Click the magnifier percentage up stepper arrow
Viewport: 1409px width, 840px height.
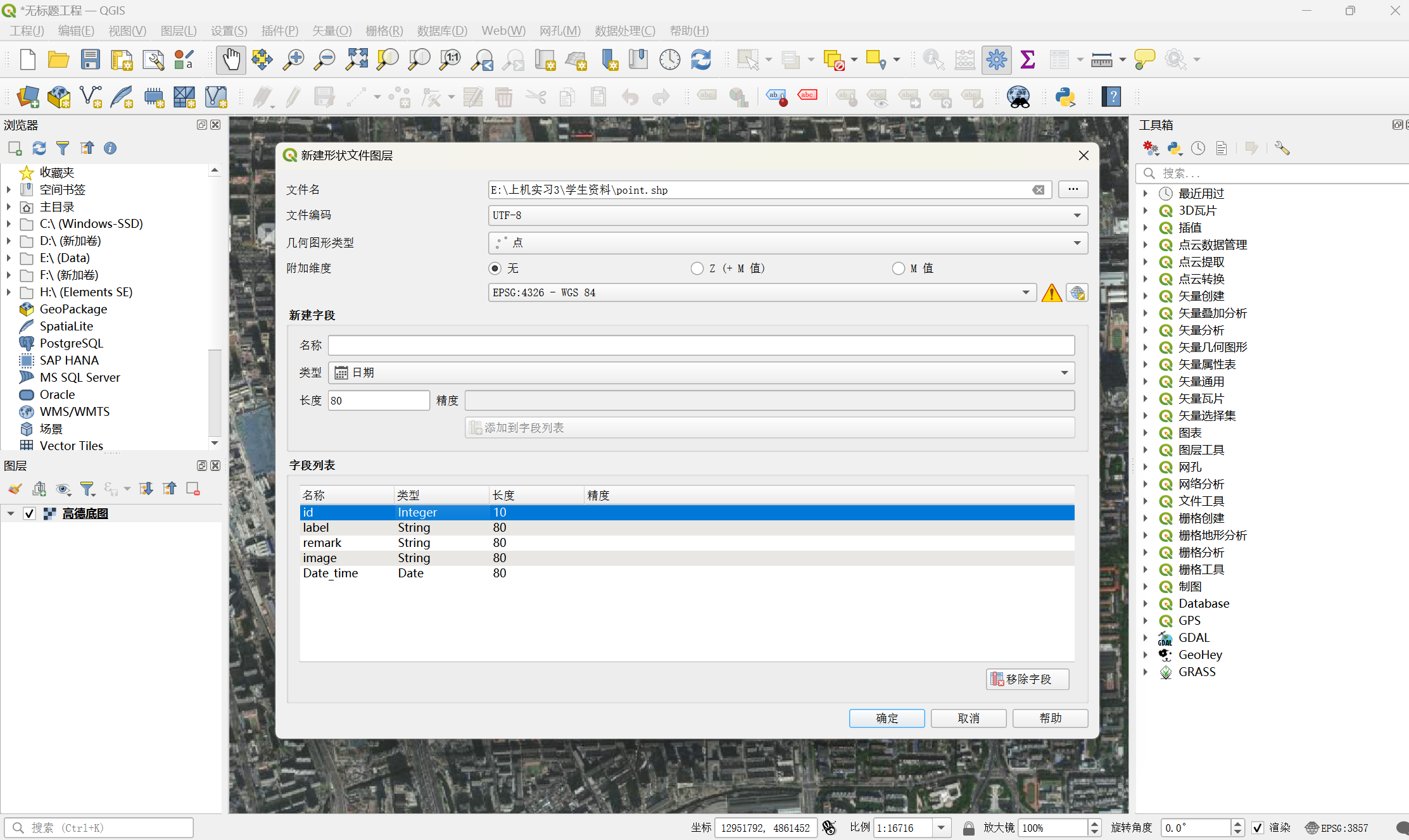[1095, 823]
